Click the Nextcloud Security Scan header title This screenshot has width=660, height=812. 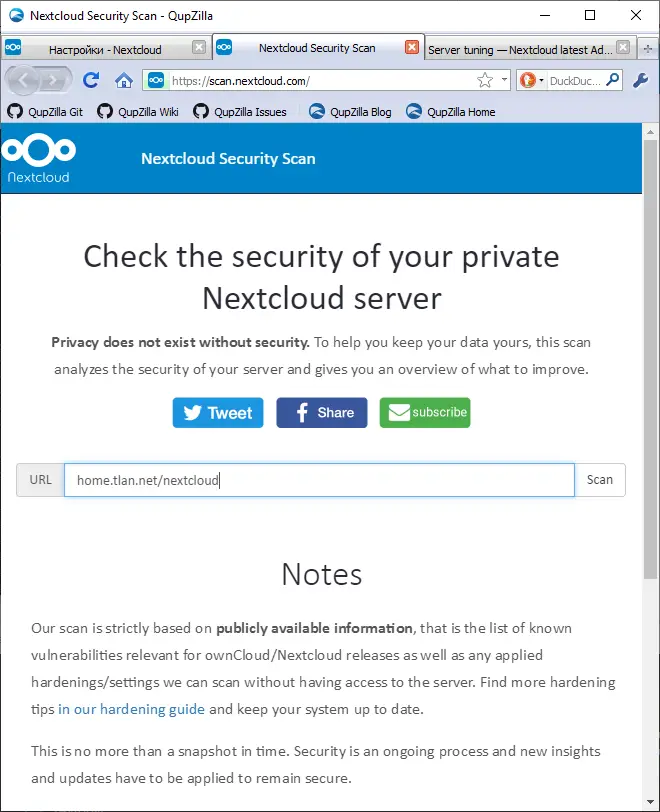[228, 158]
